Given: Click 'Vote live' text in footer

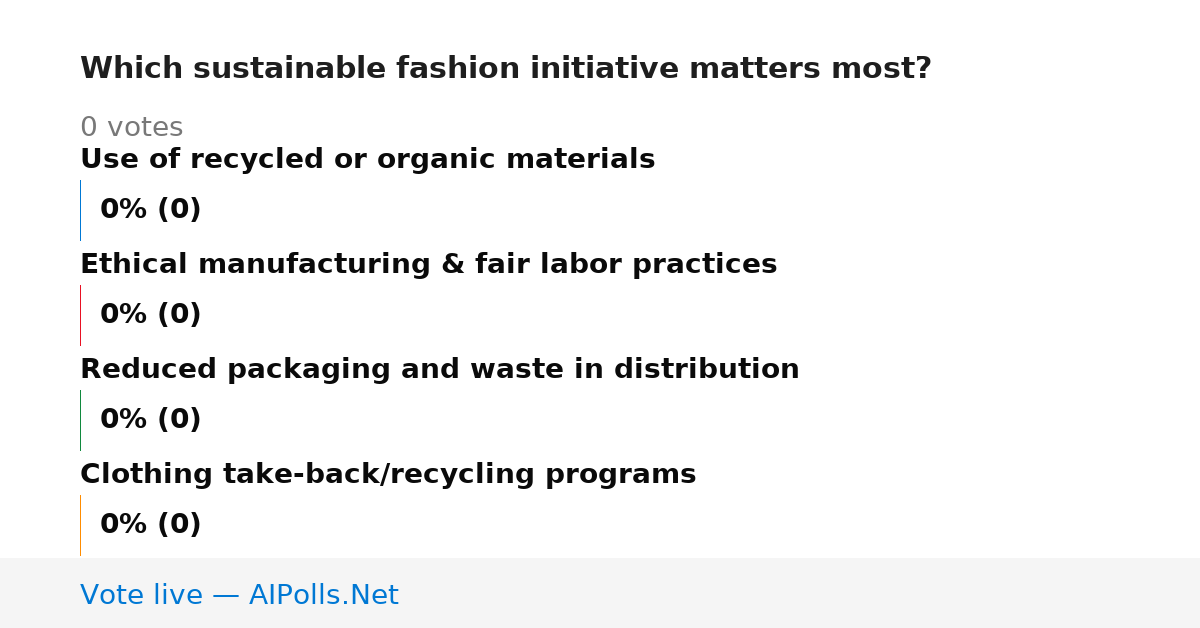Looking at the screenshot, I should point(141,595).
